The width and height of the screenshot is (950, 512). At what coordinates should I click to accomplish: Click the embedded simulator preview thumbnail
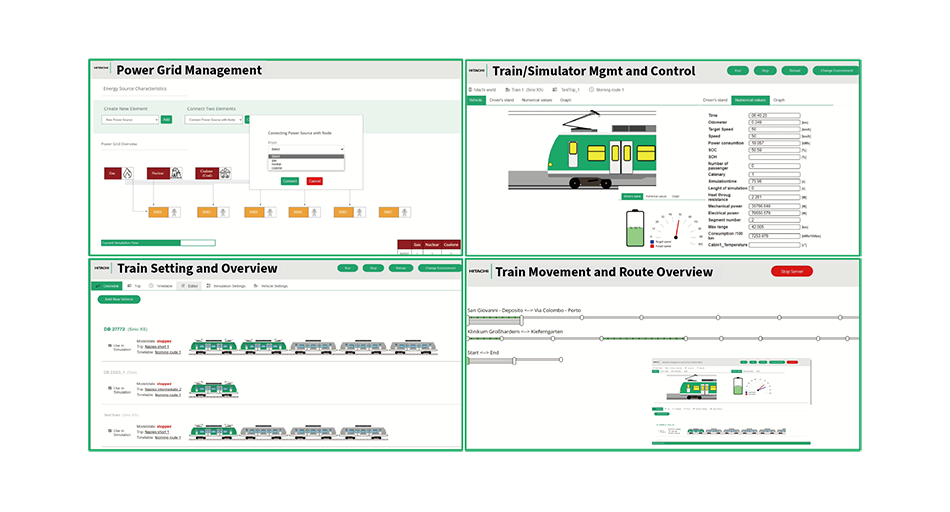(x=732, y=402)
